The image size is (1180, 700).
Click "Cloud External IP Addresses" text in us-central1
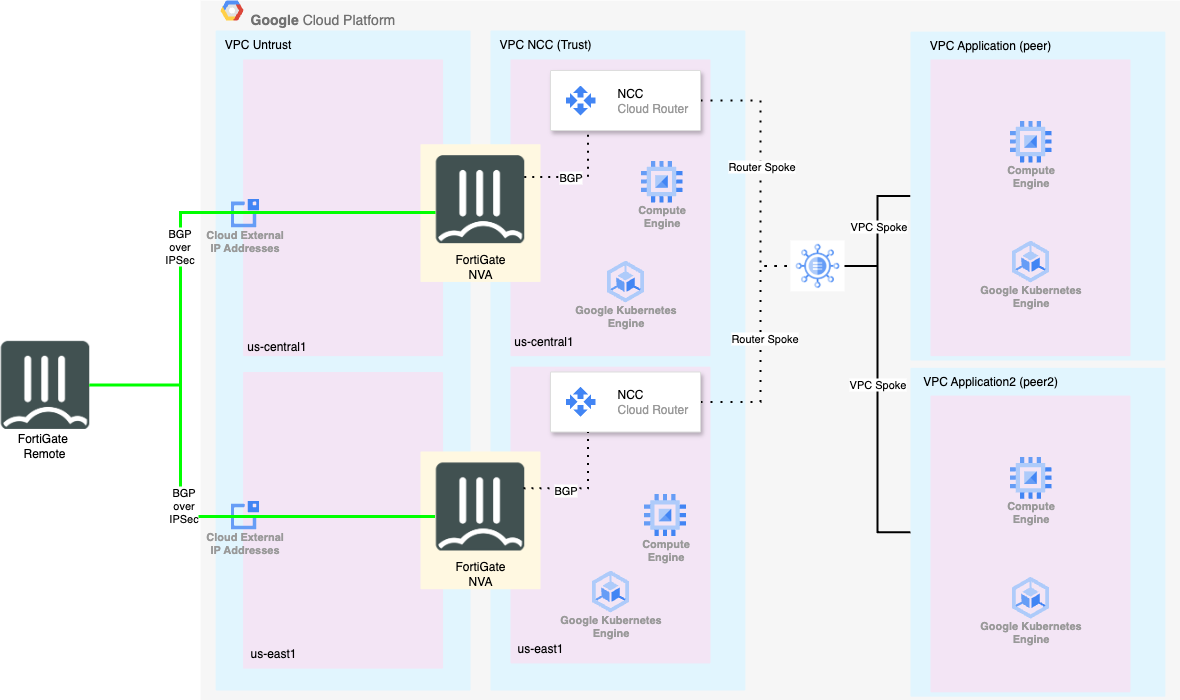pos(245,242)
